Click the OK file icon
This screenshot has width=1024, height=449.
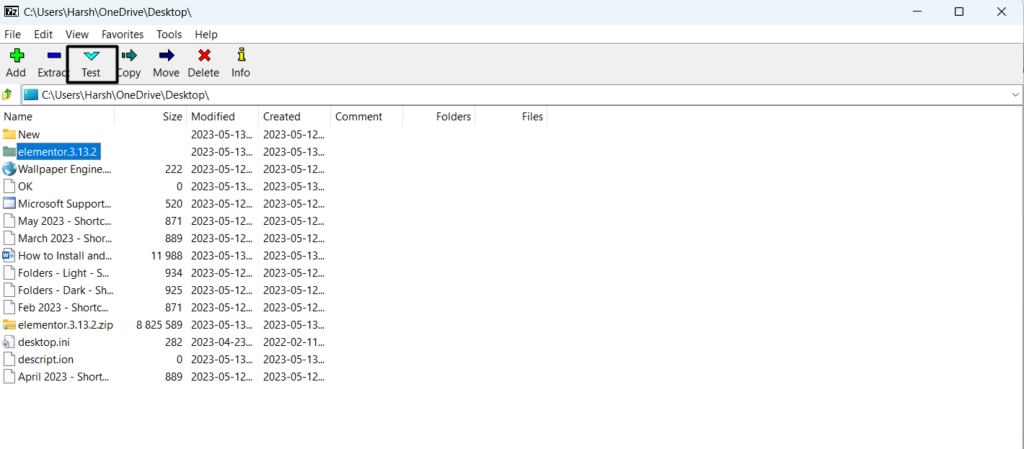coord(9,186)
